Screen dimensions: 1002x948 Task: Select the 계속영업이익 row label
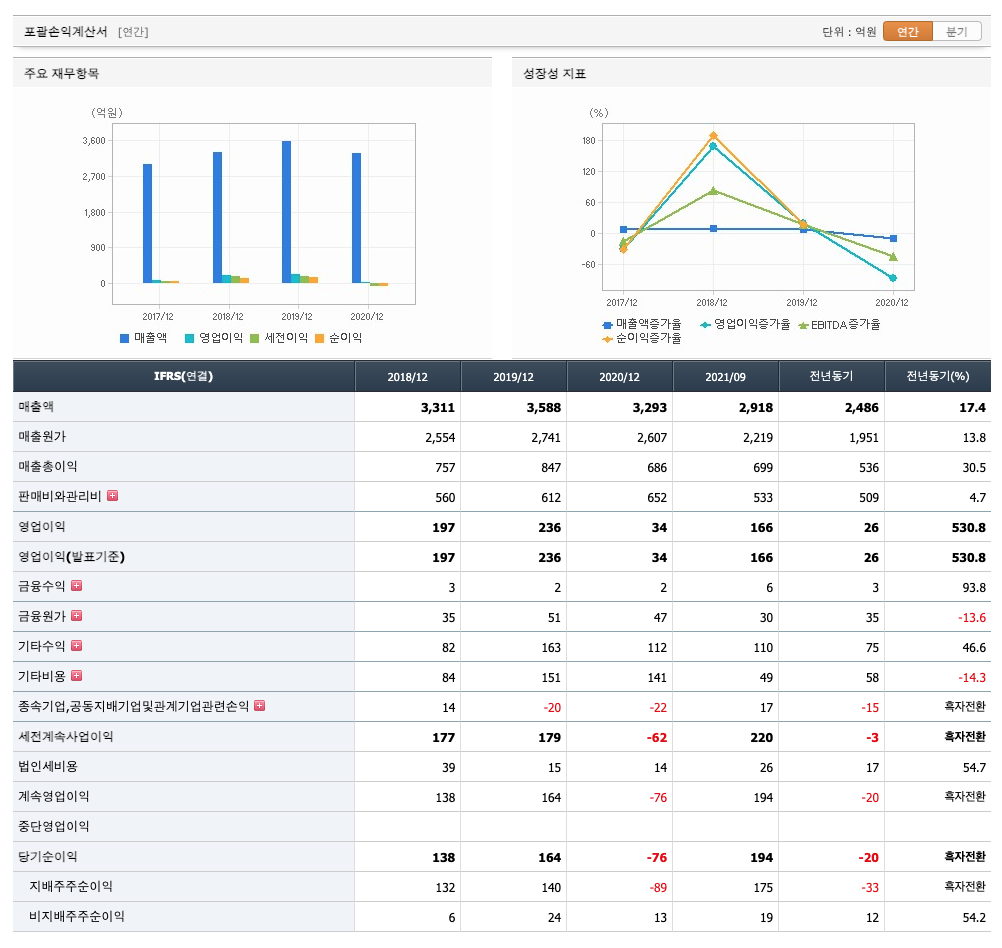point(54,796)
